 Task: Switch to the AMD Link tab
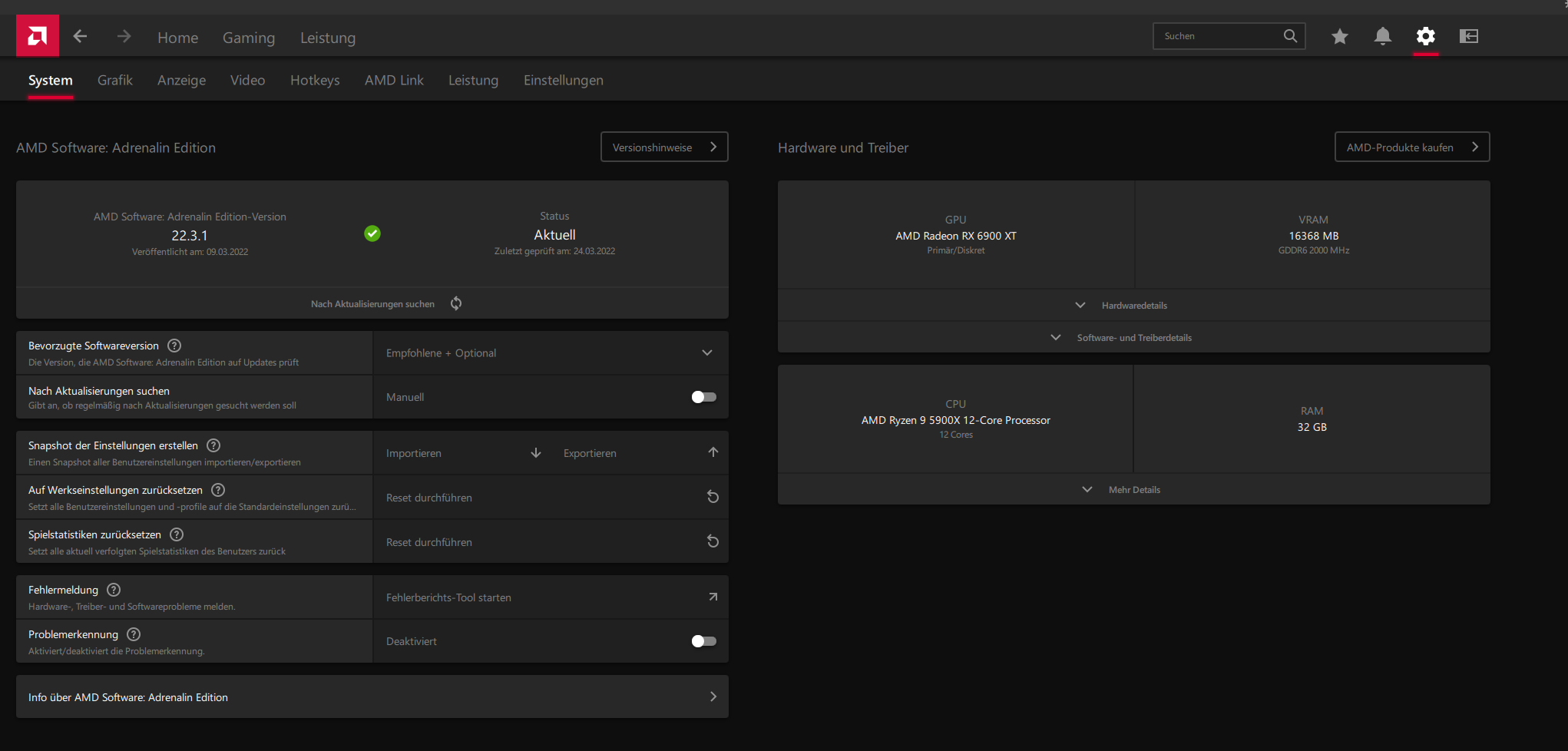[x=394, y=81]
